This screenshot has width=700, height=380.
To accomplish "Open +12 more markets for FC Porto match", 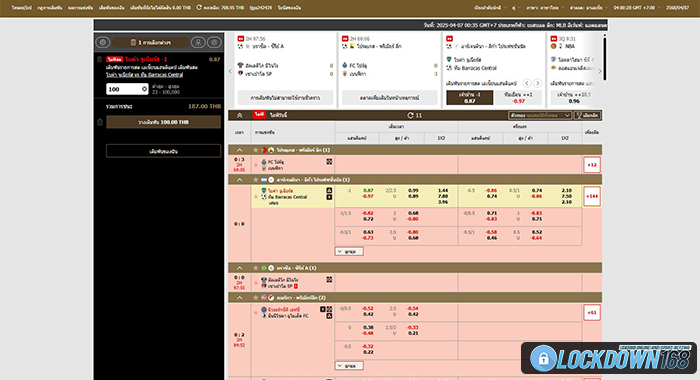I will coord(592,165).
